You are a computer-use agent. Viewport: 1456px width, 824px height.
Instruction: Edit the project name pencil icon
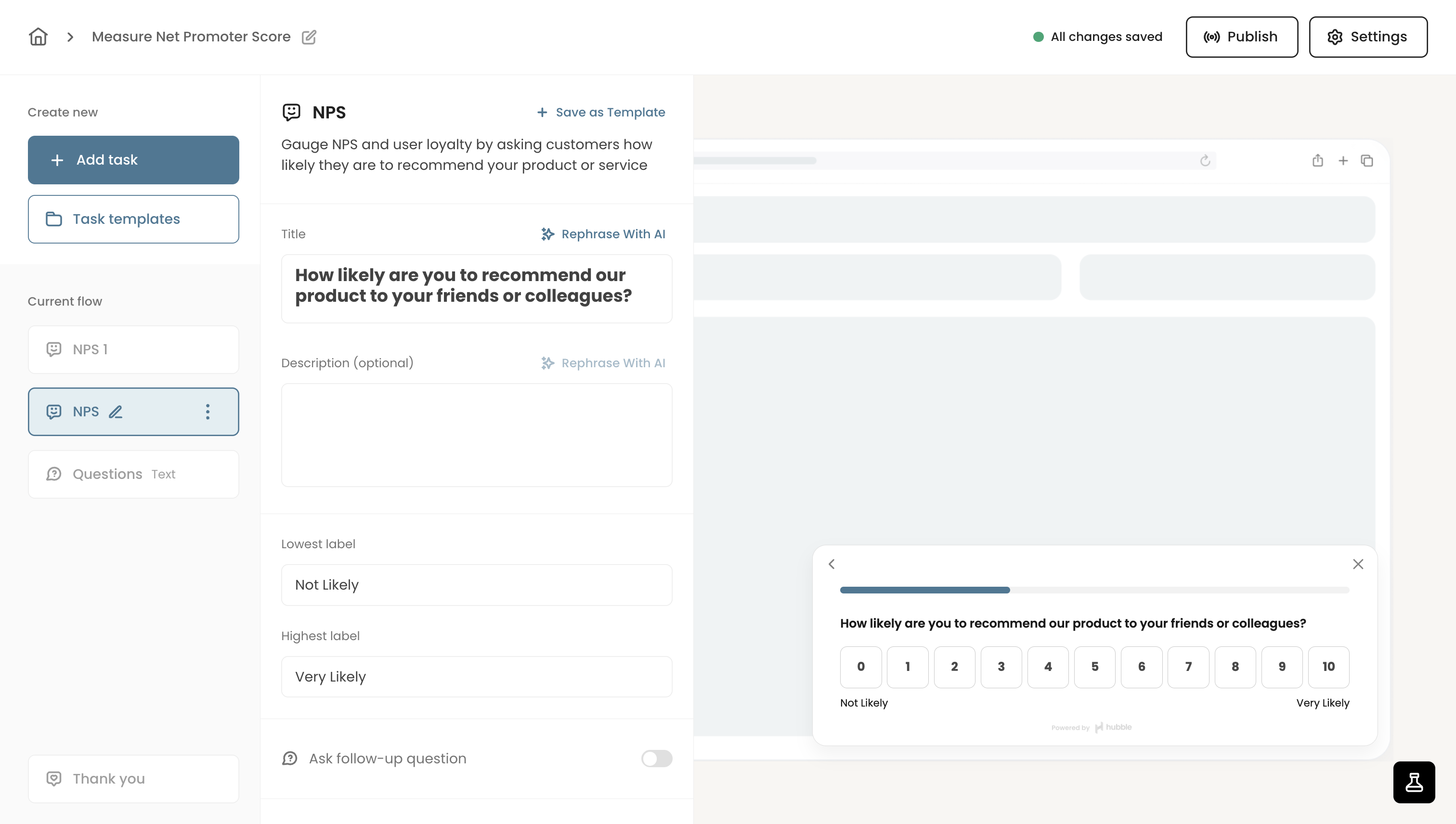(x=309, y=37)
